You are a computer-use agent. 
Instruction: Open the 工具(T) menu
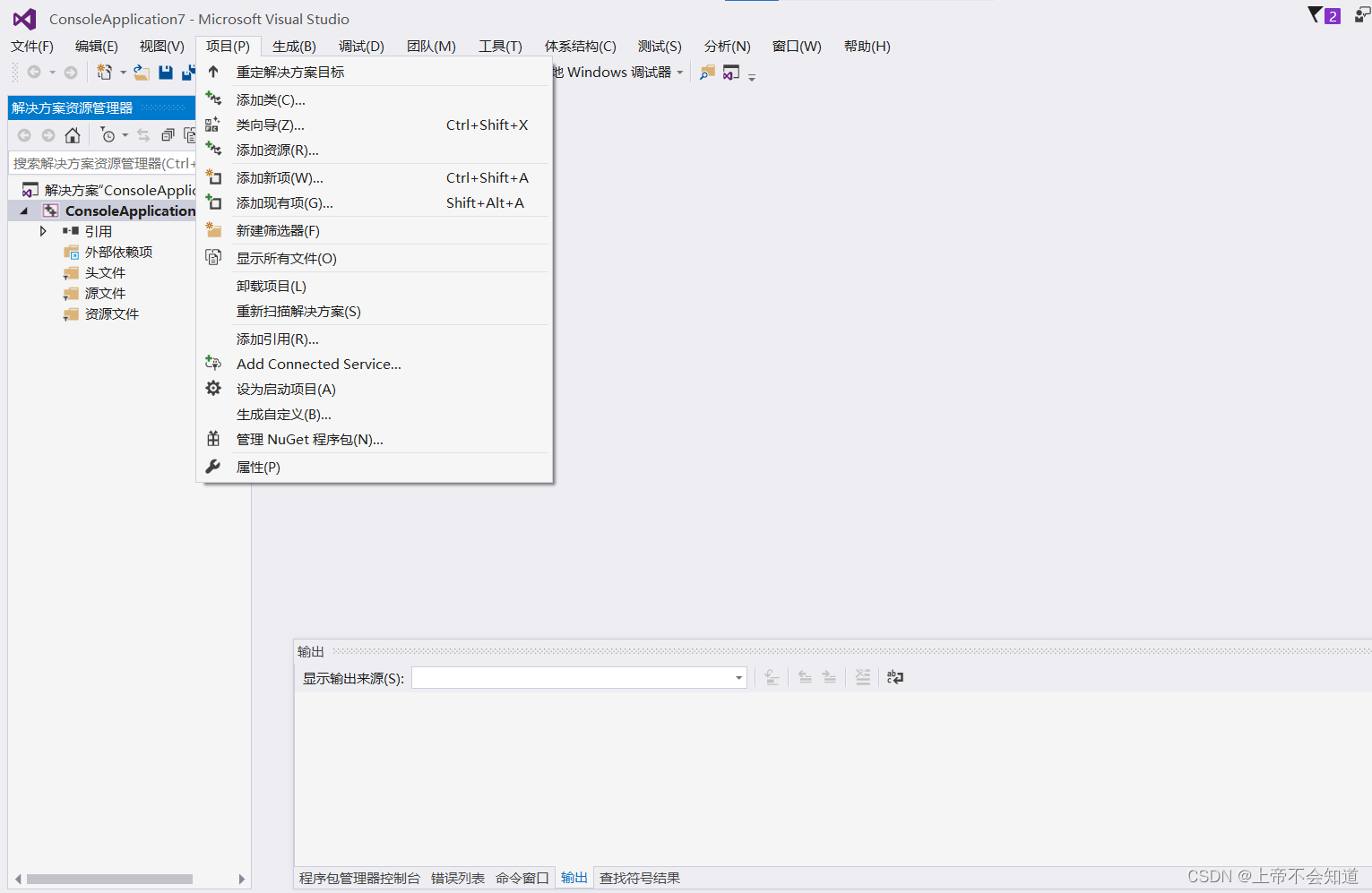point(500,46)
